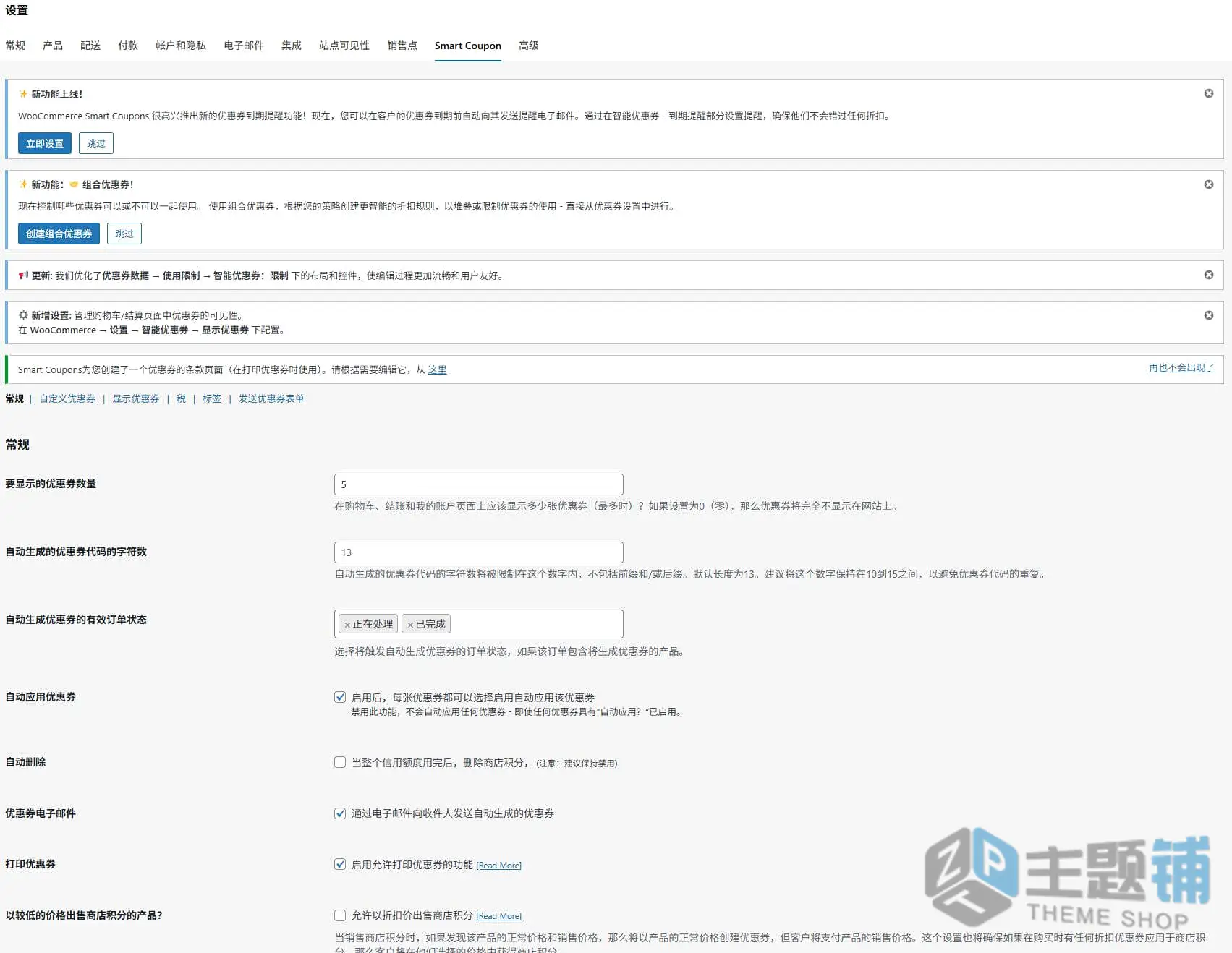Remove the 正在处理 order status tag
The height and width of the screenshot is (953, 1232).
point(347,625)
